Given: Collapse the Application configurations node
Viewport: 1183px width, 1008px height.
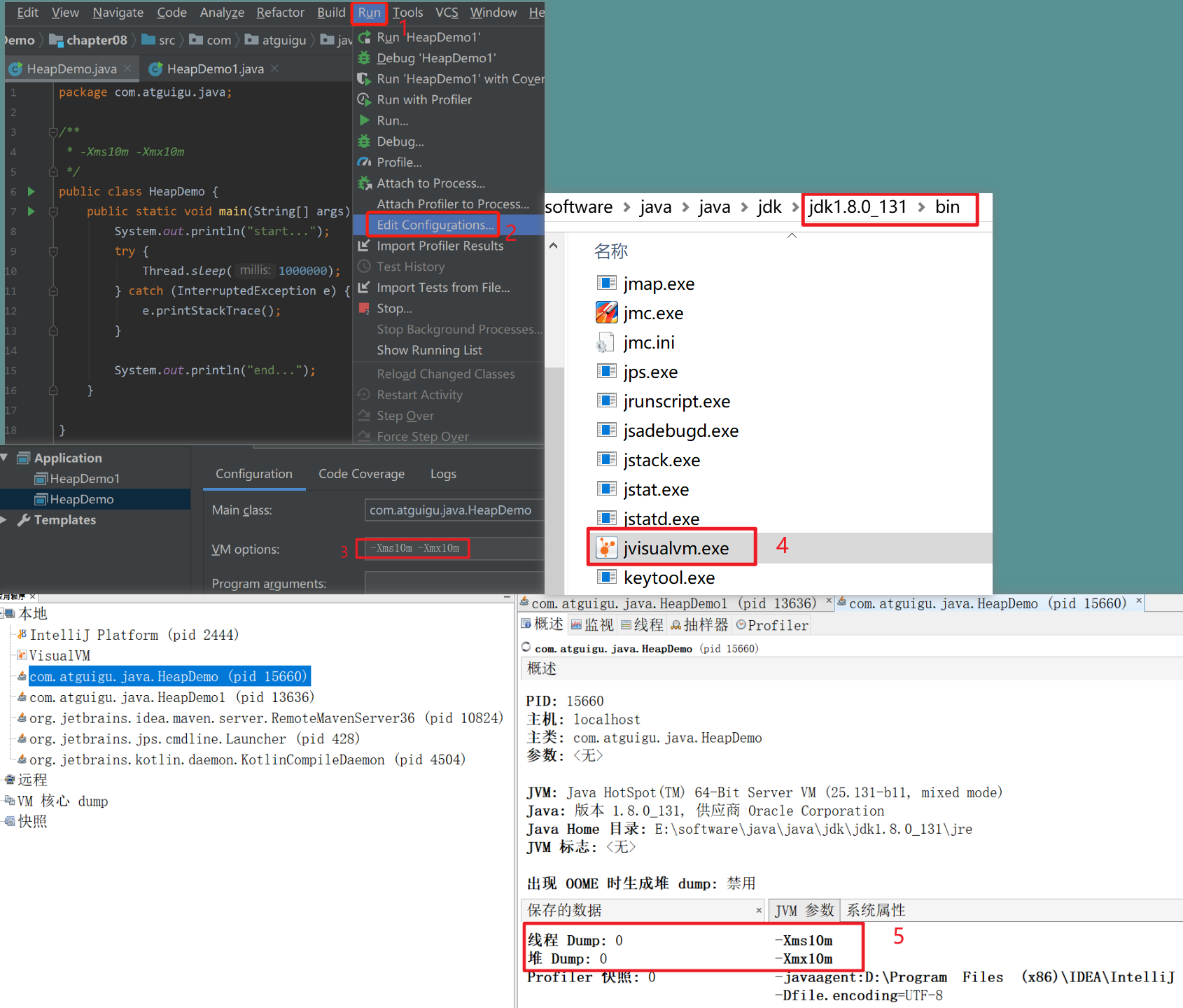Looking at the screenshot, I should coord(5,458).
